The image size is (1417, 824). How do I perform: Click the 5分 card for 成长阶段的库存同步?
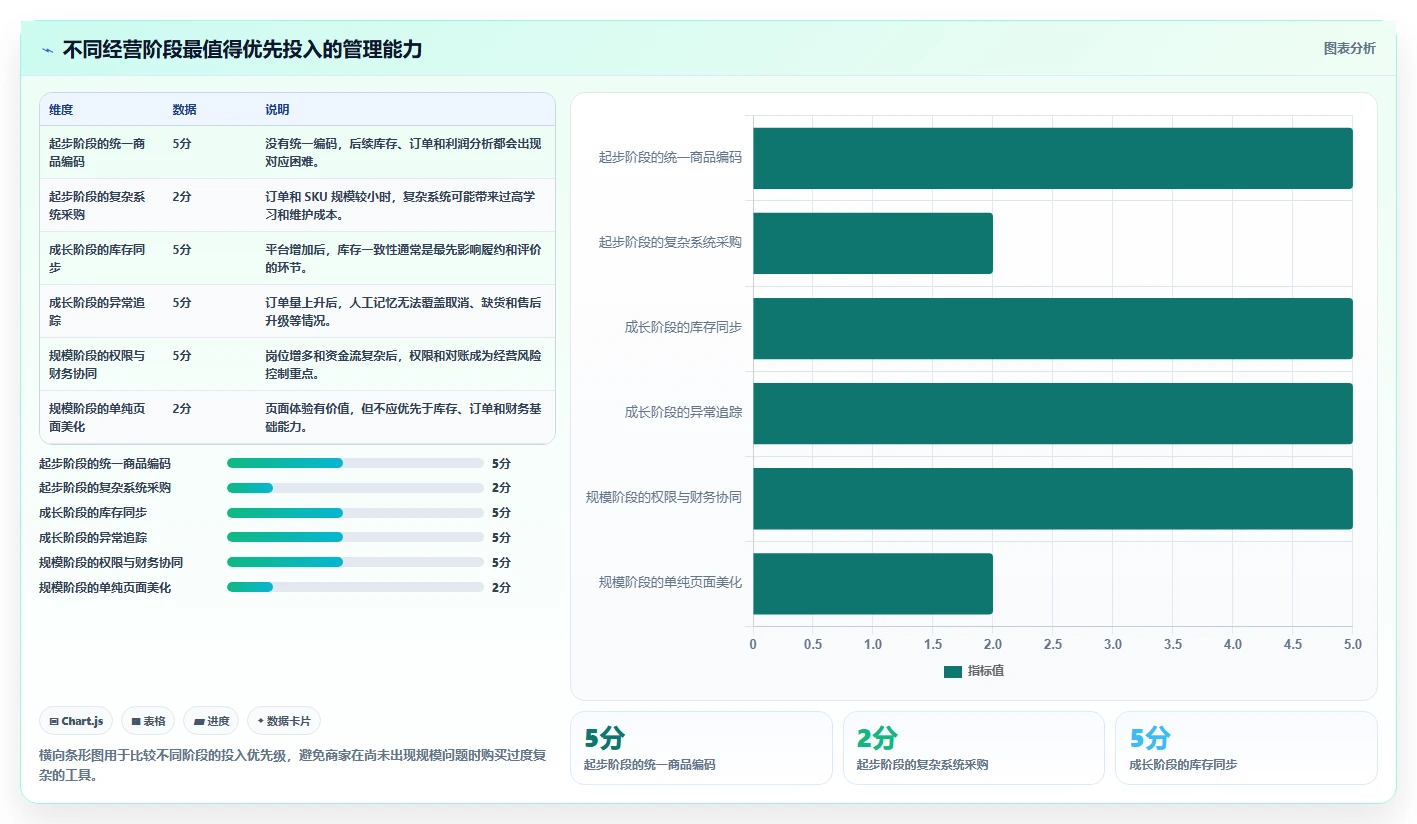tap(1246, 748)
